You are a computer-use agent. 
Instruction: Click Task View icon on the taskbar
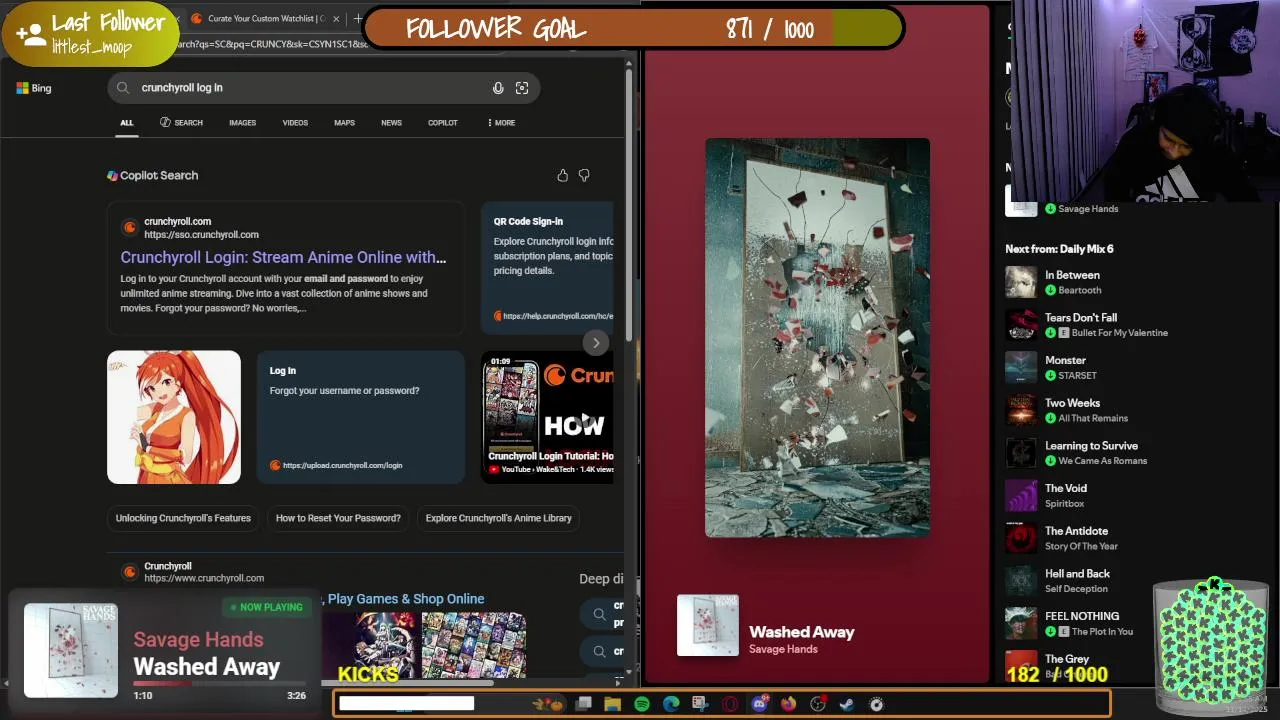pyautogui.click(x=584, y=704)
